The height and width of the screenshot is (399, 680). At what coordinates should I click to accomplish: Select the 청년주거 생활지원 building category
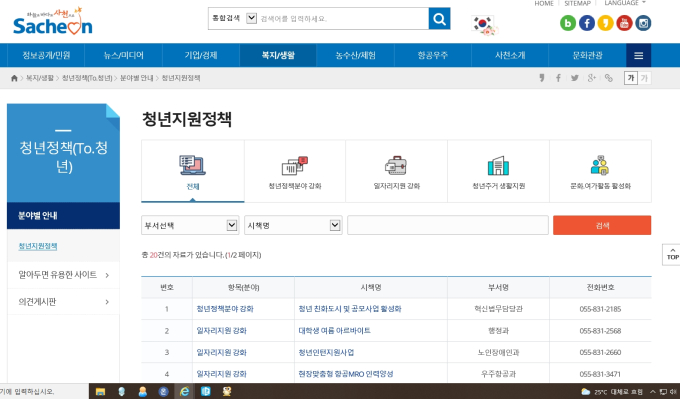tap(498, 171)
